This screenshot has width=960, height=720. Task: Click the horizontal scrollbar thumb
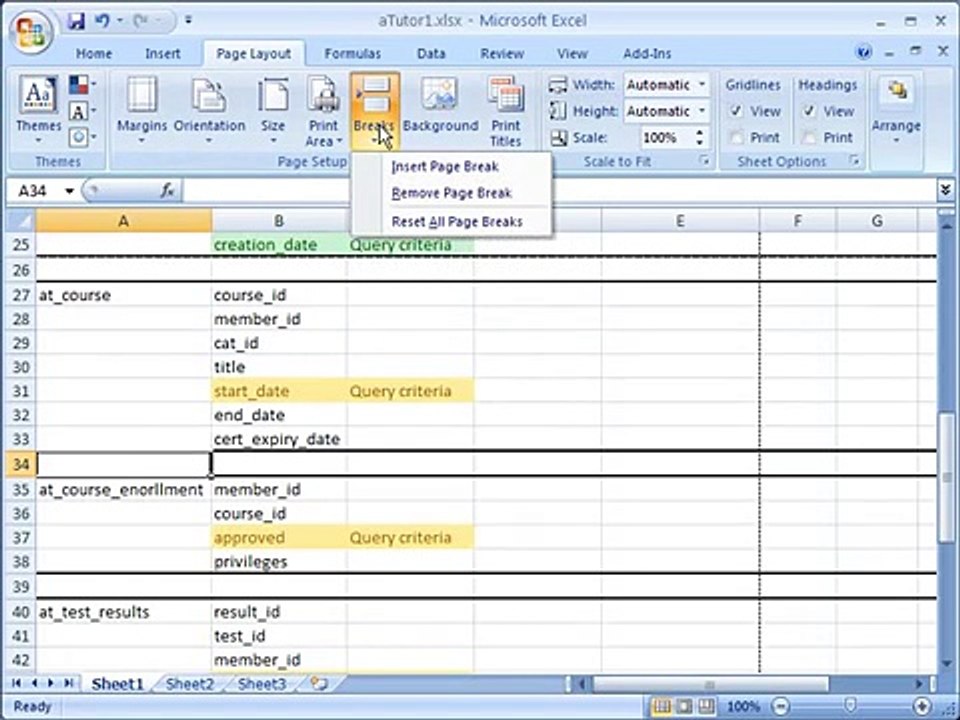click(710, 684)
